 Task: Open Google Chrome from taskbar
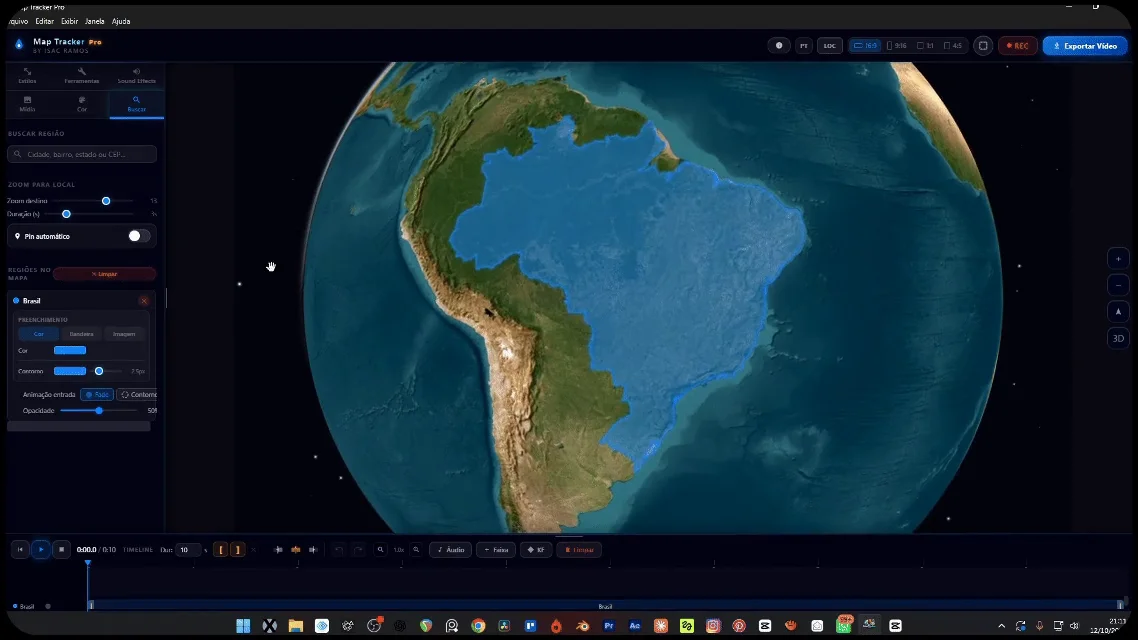[x=478, y=625]
